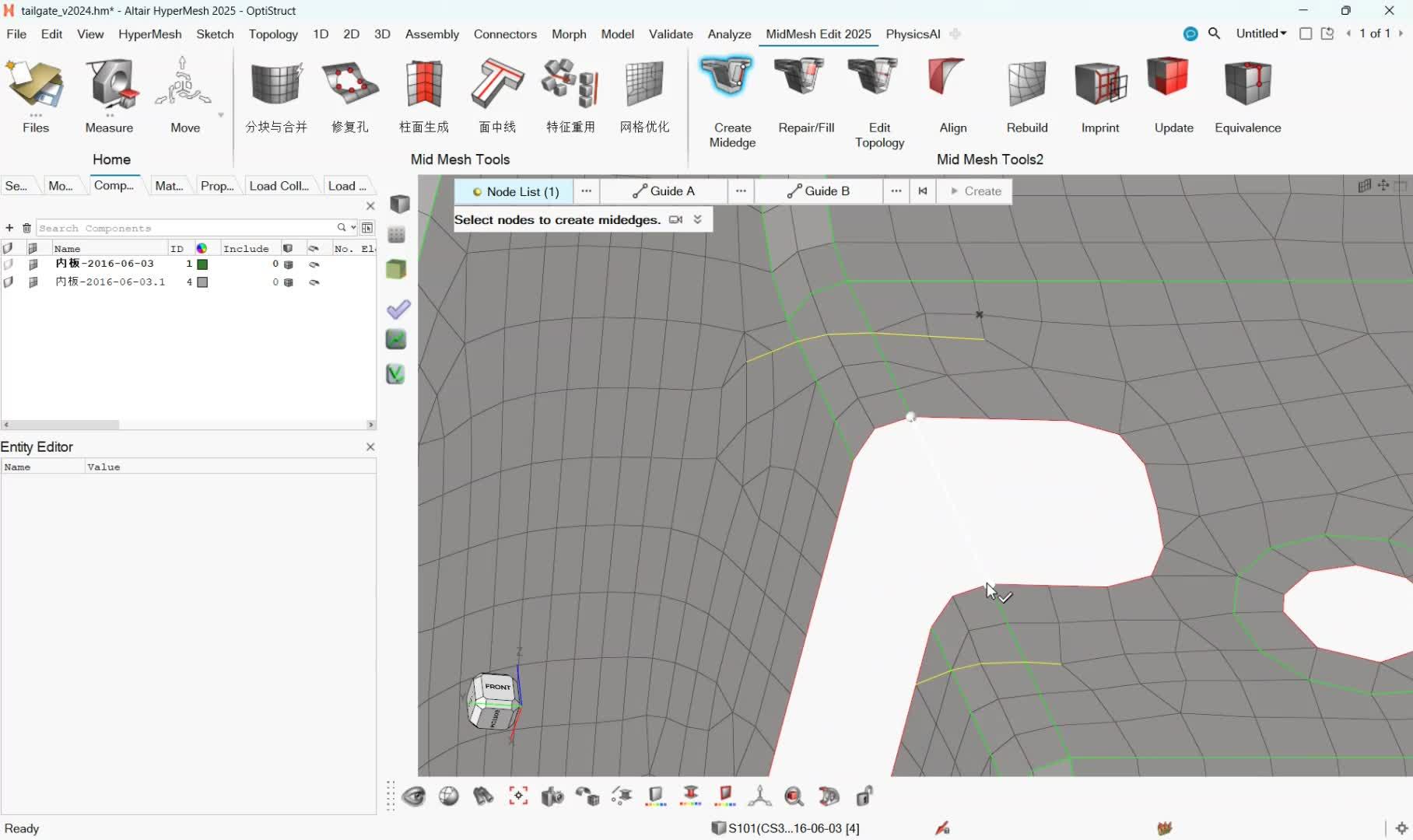1413x840 pixels.
Task: Open the Node List more options menu
Action: click(586, 191)
